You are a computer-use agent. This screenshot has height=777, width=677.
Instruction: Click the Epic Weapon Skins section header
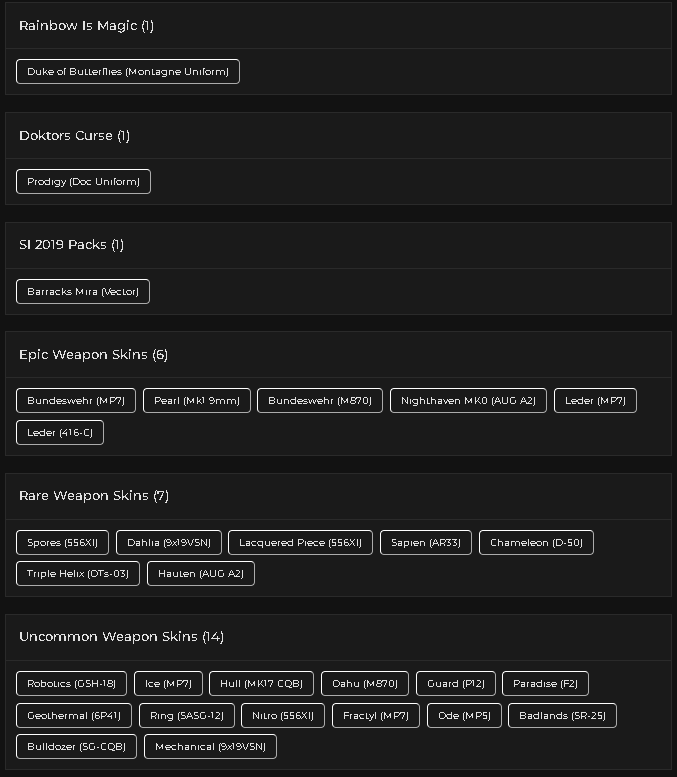pos(93,355)
